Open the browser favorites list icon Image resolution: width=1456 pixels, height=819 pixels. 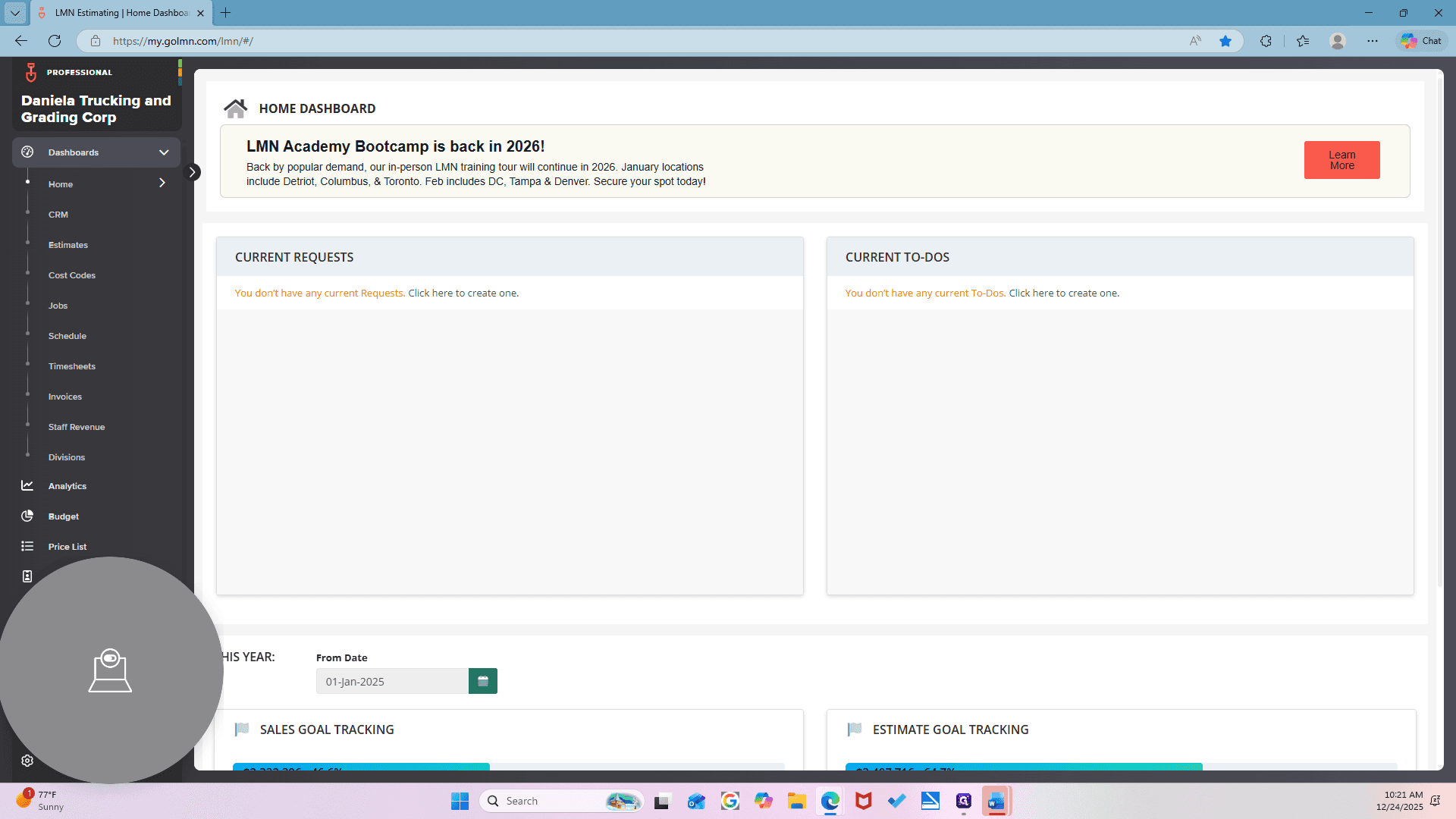click(x=1303, y=41)
